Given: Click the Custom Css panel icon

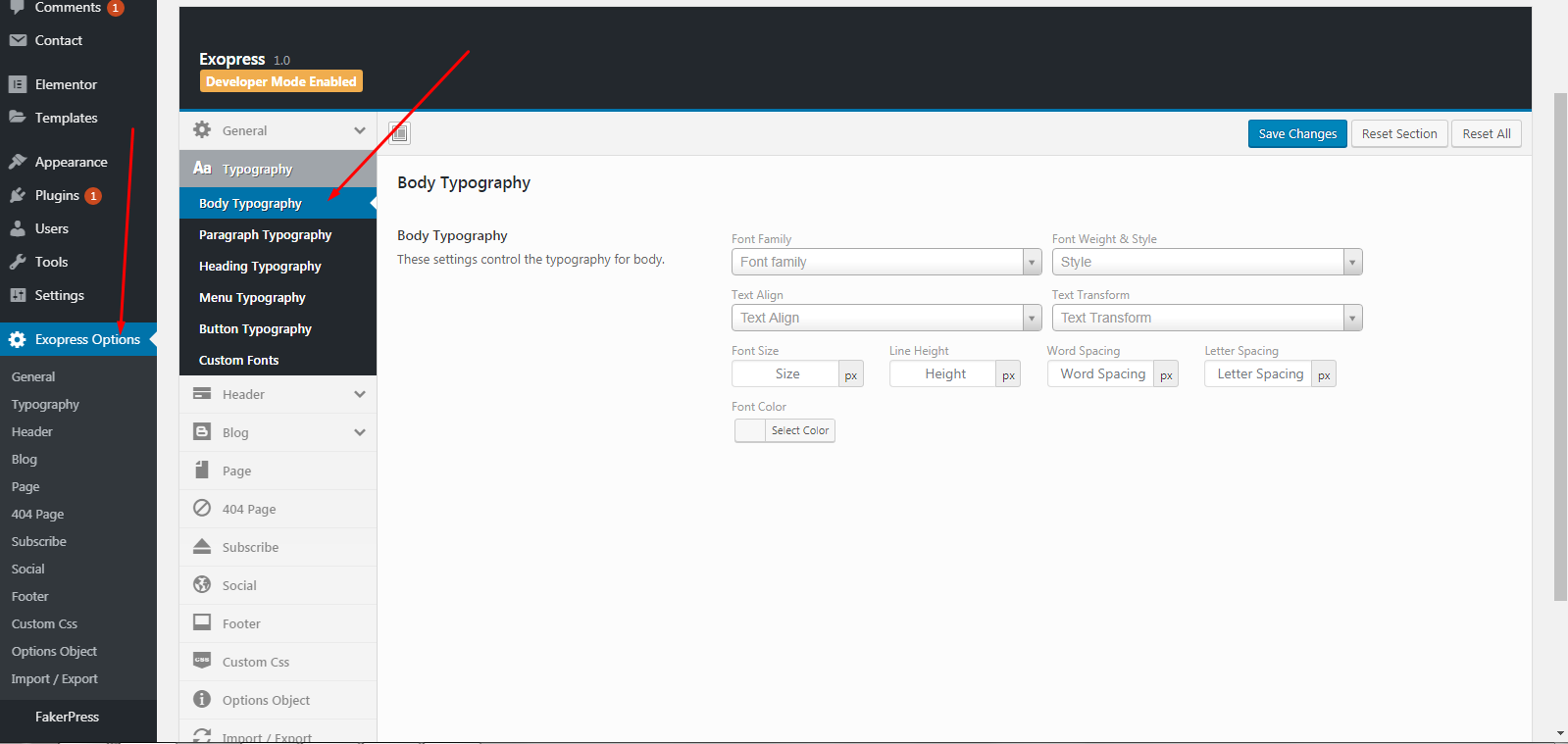Looking at the screenshot, I should point(202,661).
